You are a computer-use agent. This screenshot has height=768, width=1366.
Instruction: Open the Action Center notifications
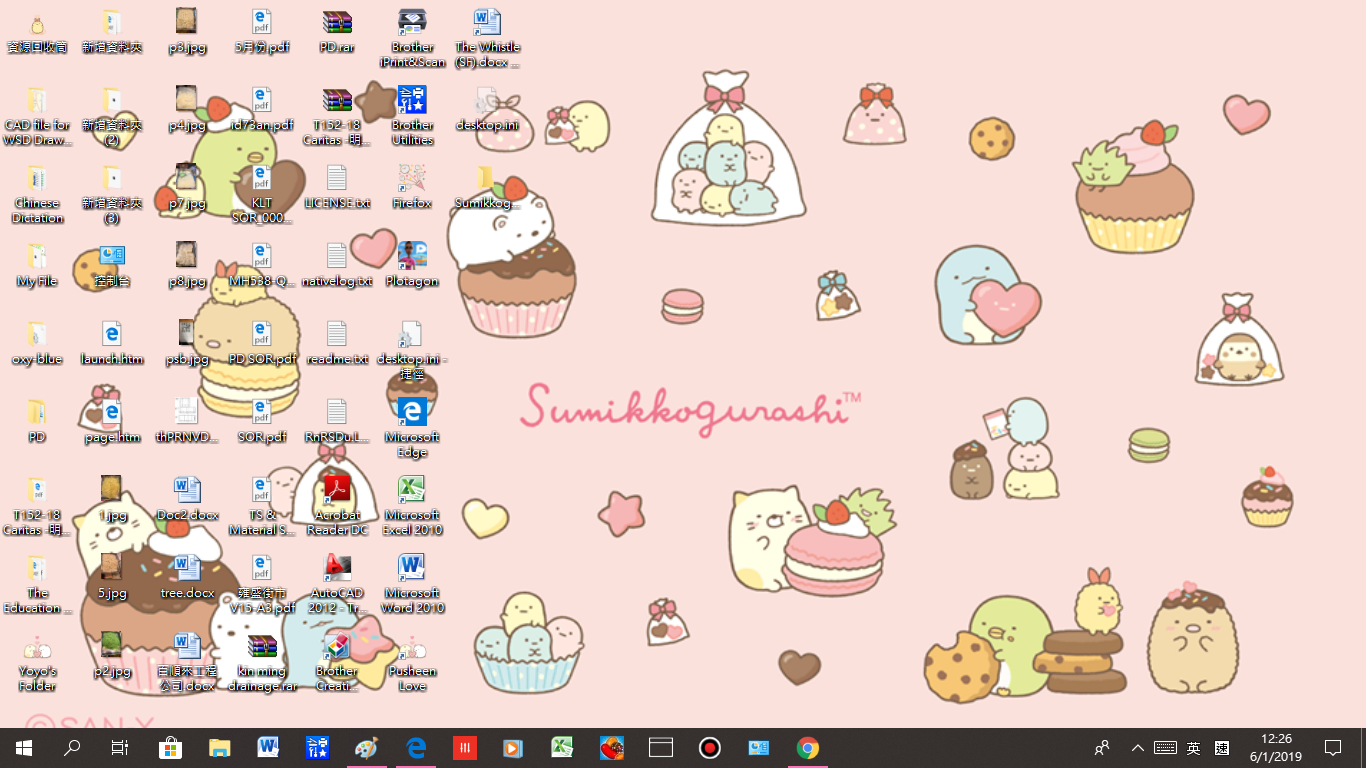1332,748
